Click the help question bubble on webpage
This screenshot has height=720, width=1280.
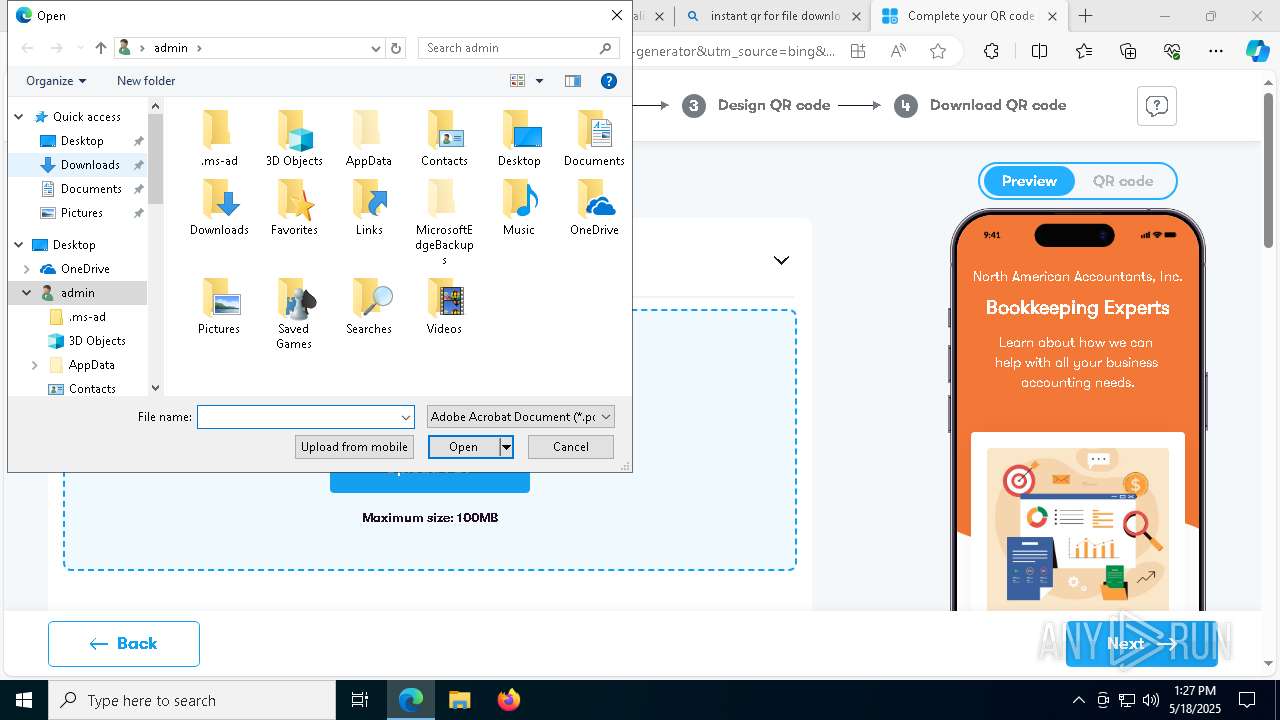[1157, 106]
